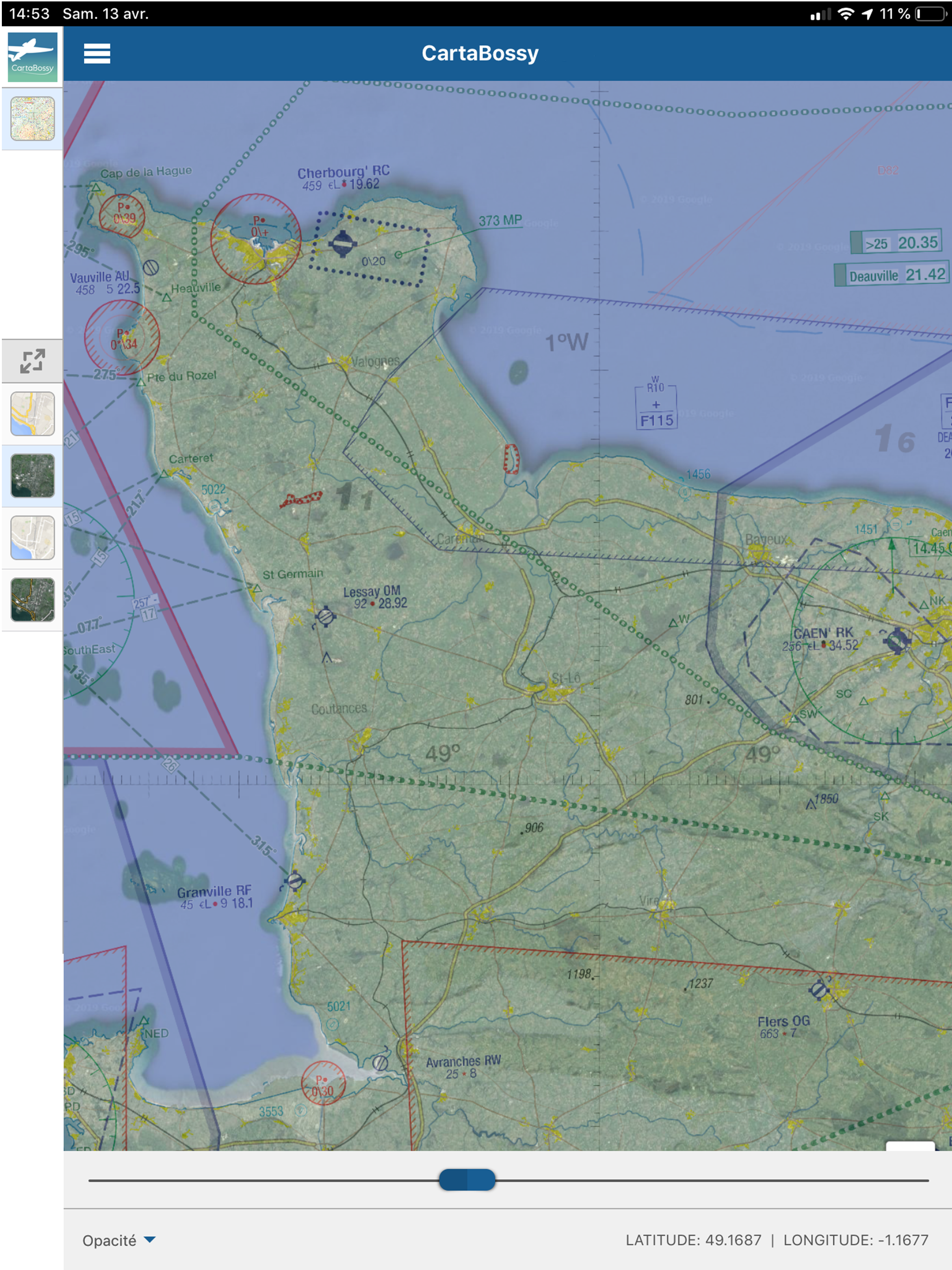The height and width of the screenshot is (1270, 952).
Task: Switch to the light terrain basemap
Action: 32,538
